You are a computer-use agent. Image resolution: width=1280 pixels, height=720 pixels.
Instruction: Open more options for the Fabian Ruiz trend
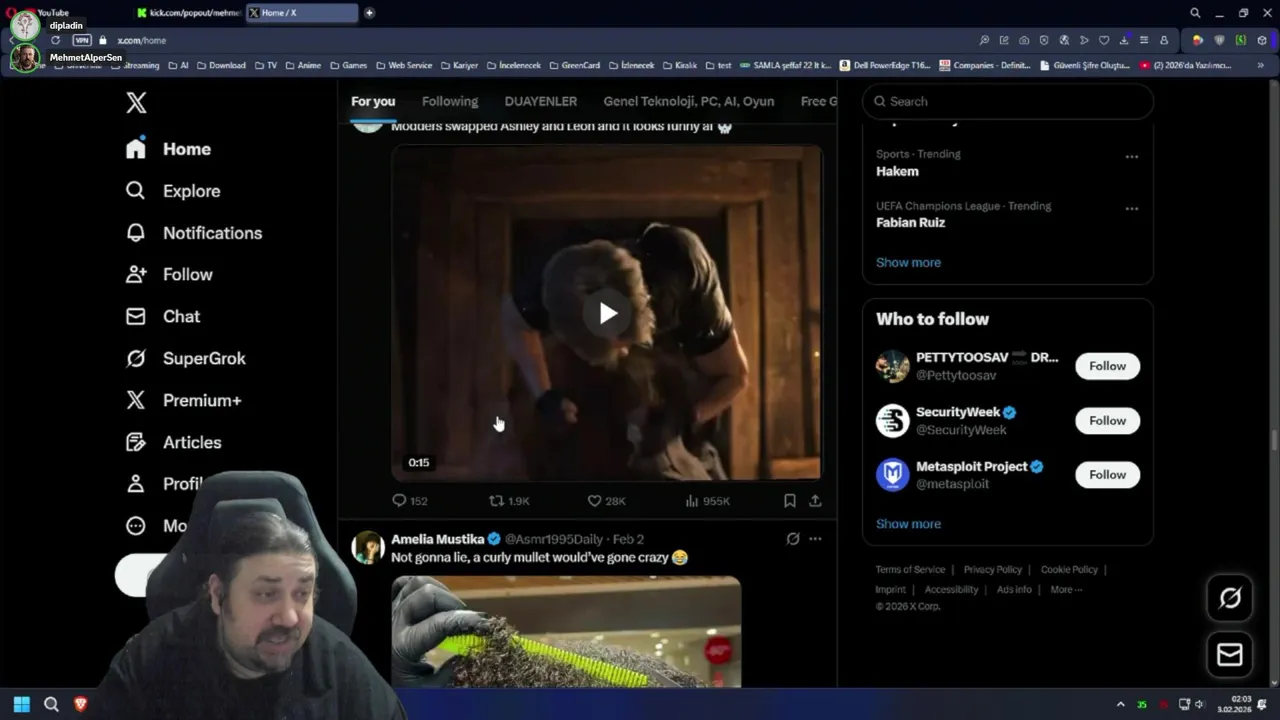click(1132, 209)
